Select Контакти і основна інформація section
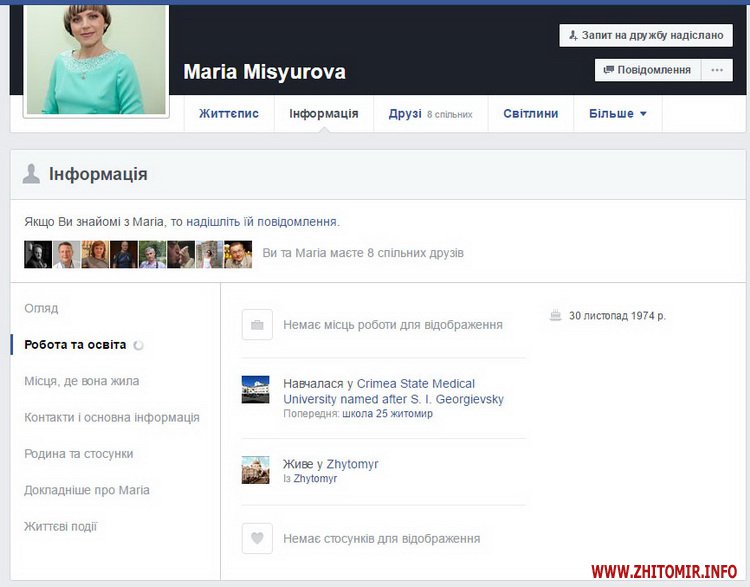The height and width of the screenshot is (587, 750). coord(112,417)
